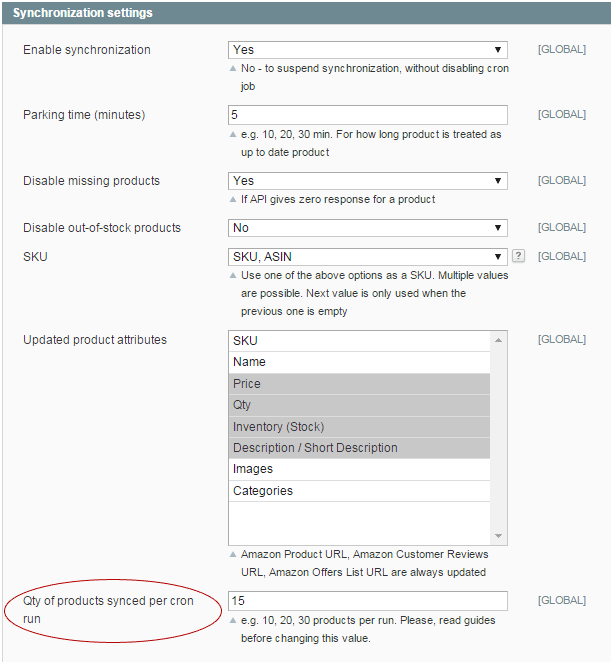
Task: Open the SKU, ASIN dropdown
Action: [x=367, y=257]
